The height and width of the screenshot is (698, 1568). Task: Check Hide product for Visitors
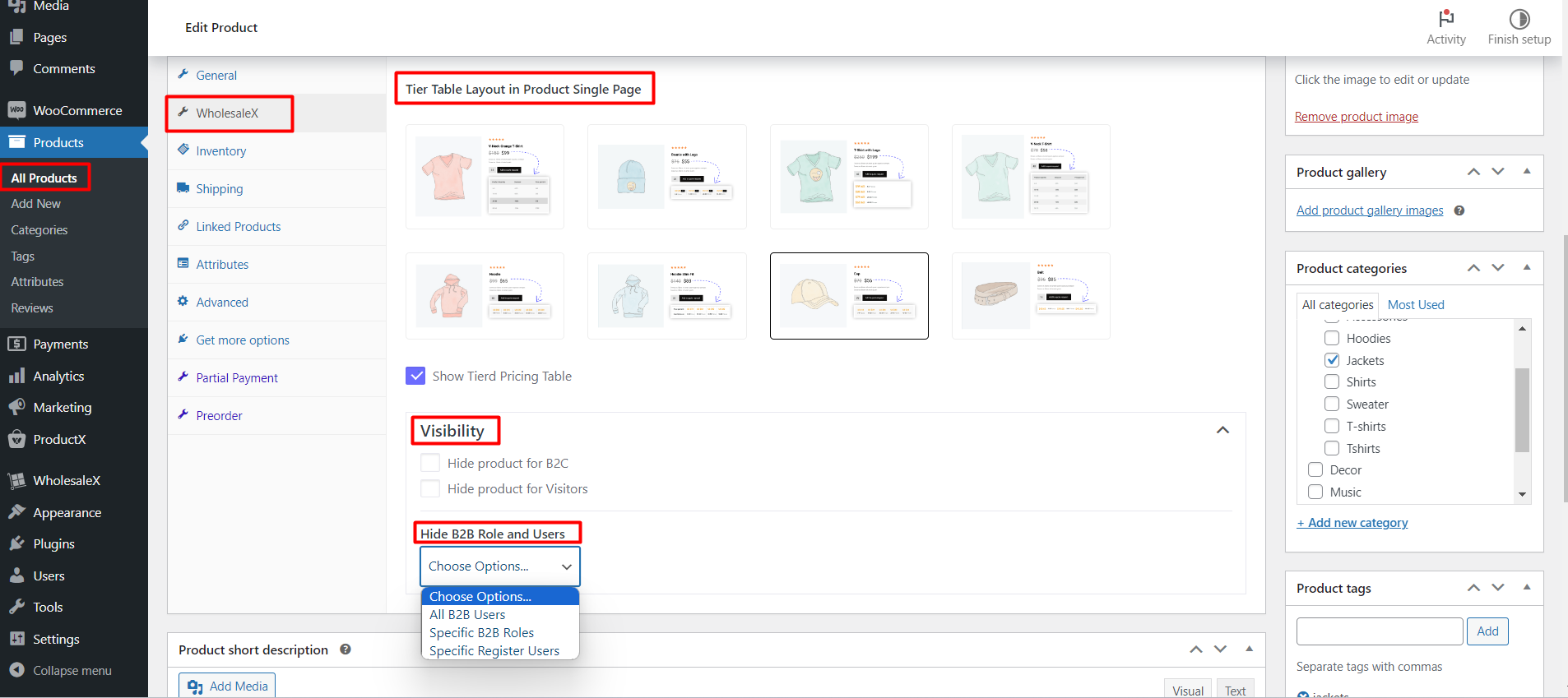tap(429, 488)
